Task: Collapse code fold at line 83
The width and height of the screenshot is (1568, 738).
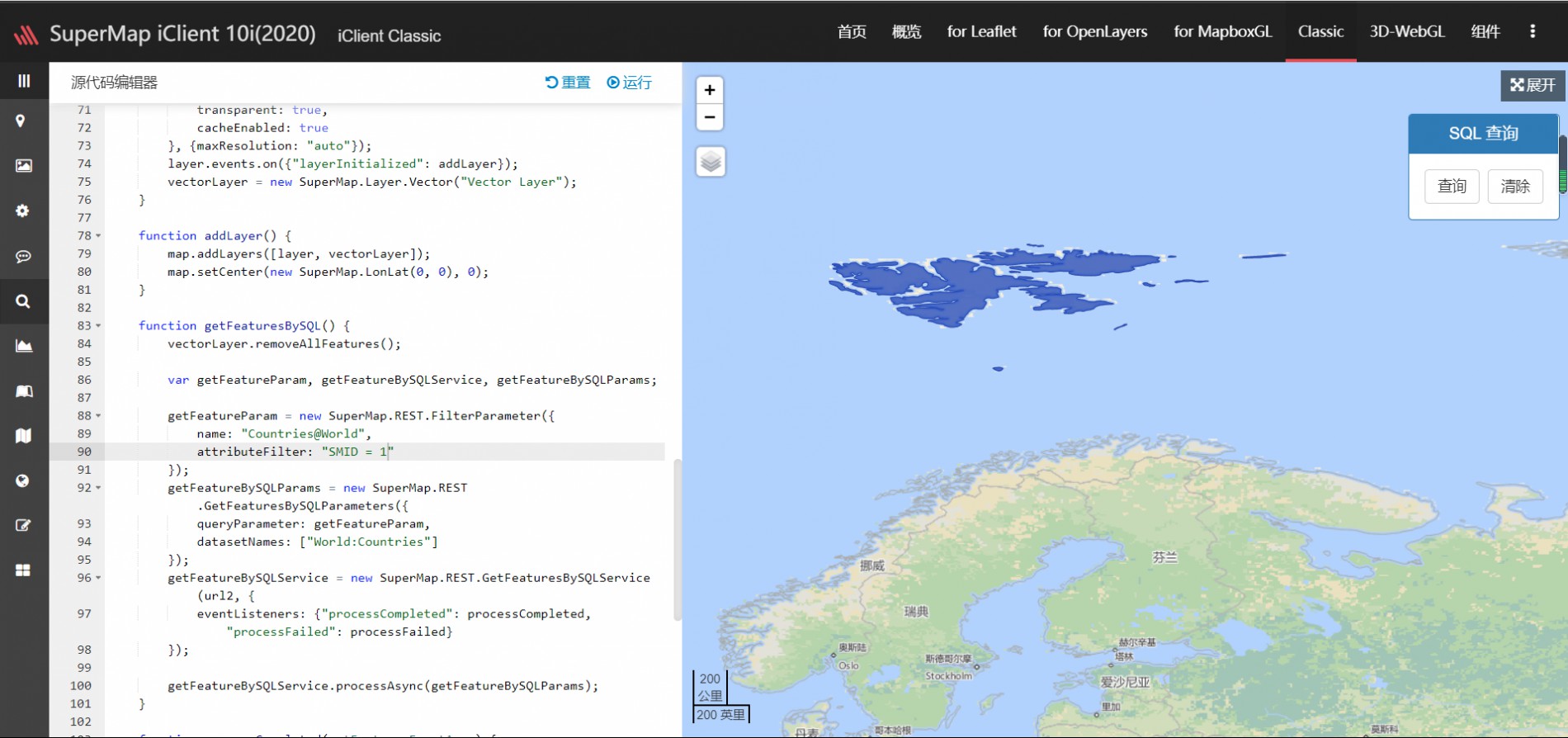Action: [x=98, y=326]
